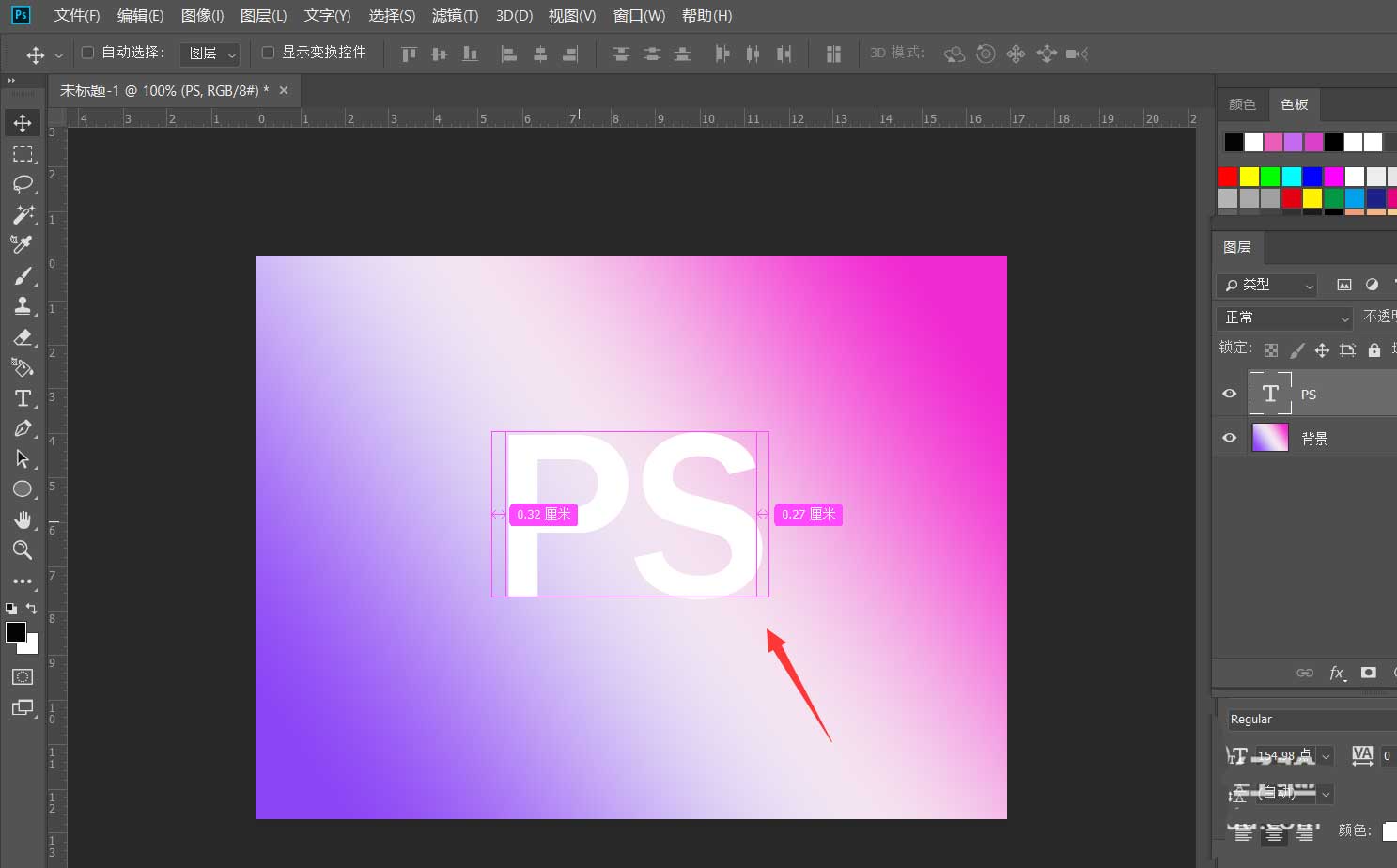Select the Paint Bucket tool
1397x868 pixels.
coord(23,367)
